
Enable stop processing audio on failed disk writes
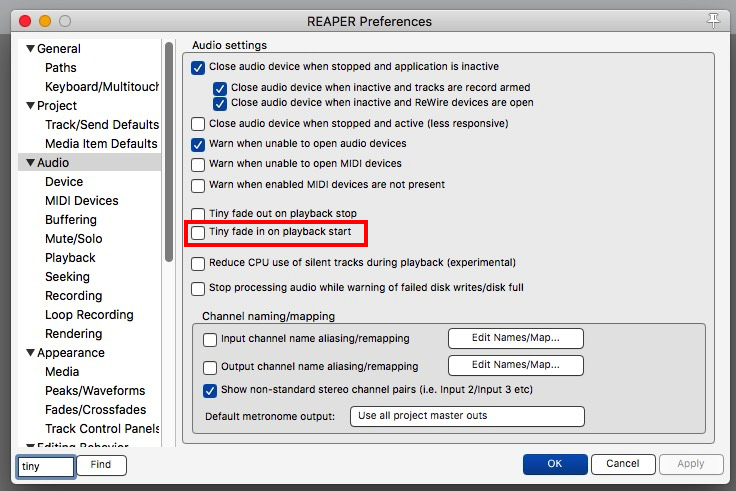click(198, 288)
